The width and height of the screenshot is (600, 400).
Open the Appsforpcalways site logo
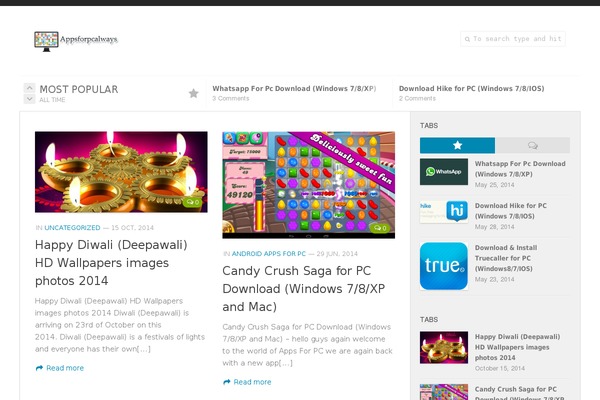click(76, 41)
